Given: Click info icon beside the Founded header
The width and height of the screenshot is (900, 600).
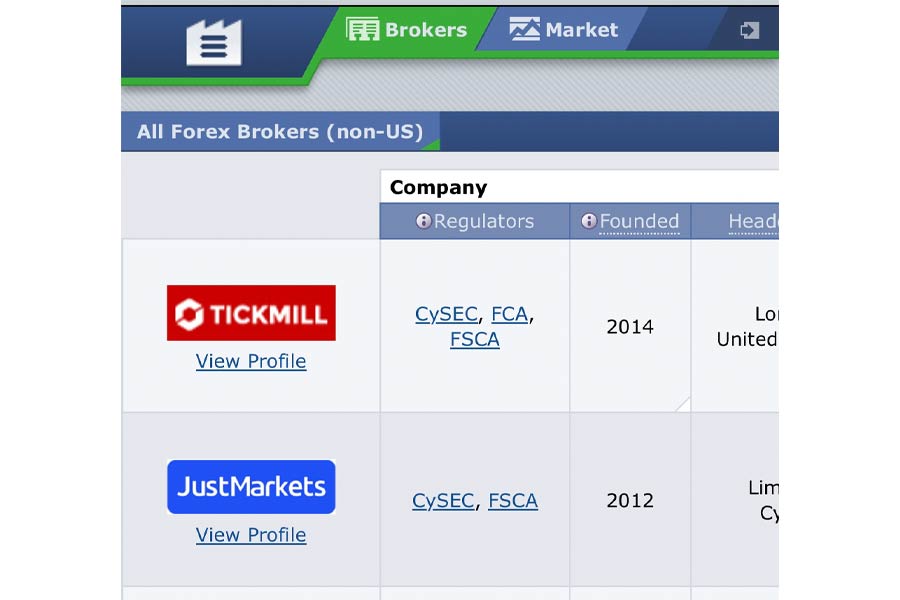Looking at the screenshot, I should (x=589, y=221).
